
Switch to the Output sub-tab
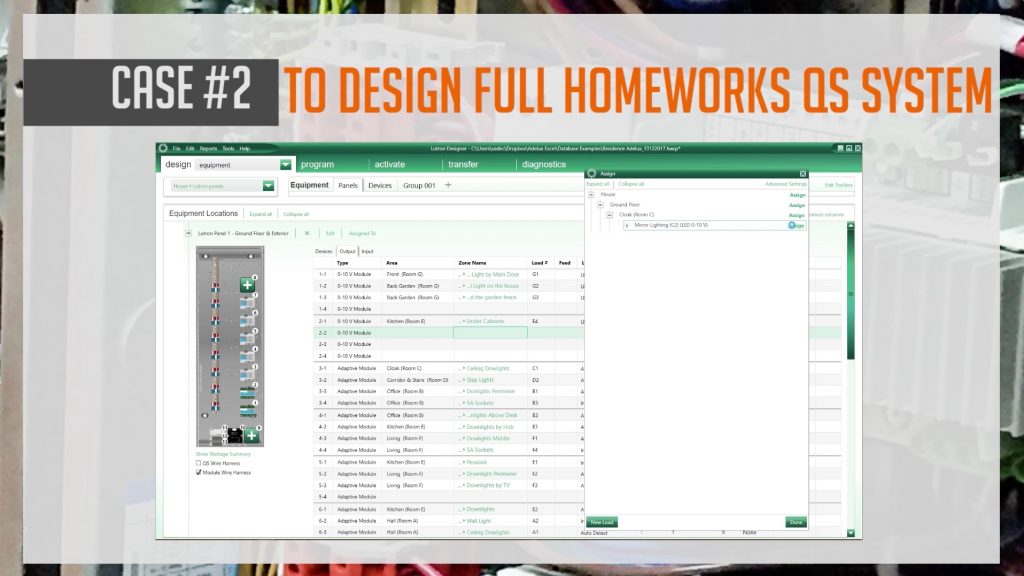(347, 251)
